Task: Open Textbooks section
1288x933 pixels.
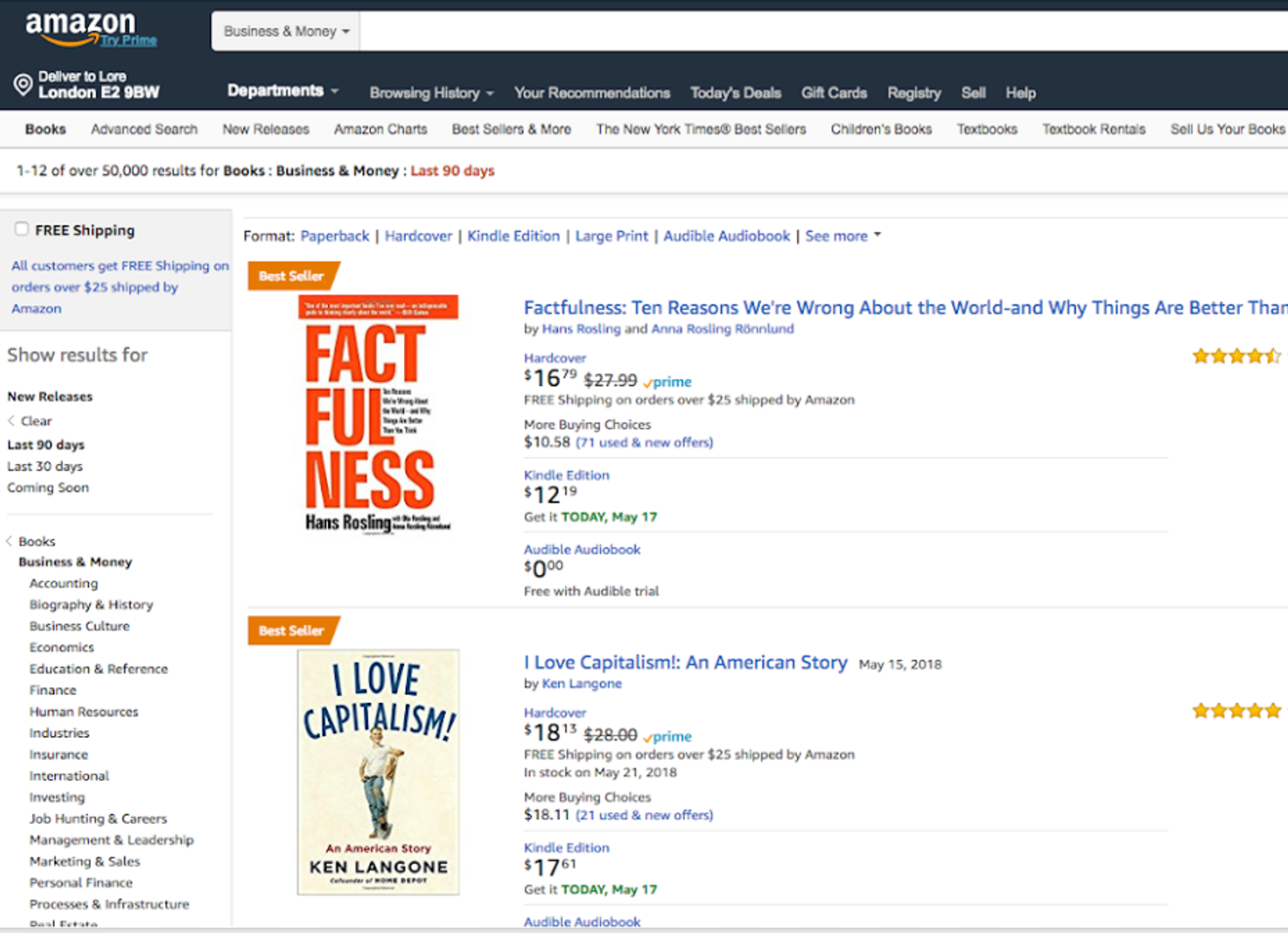Action: pyautogui.click(x=987, y=129)
